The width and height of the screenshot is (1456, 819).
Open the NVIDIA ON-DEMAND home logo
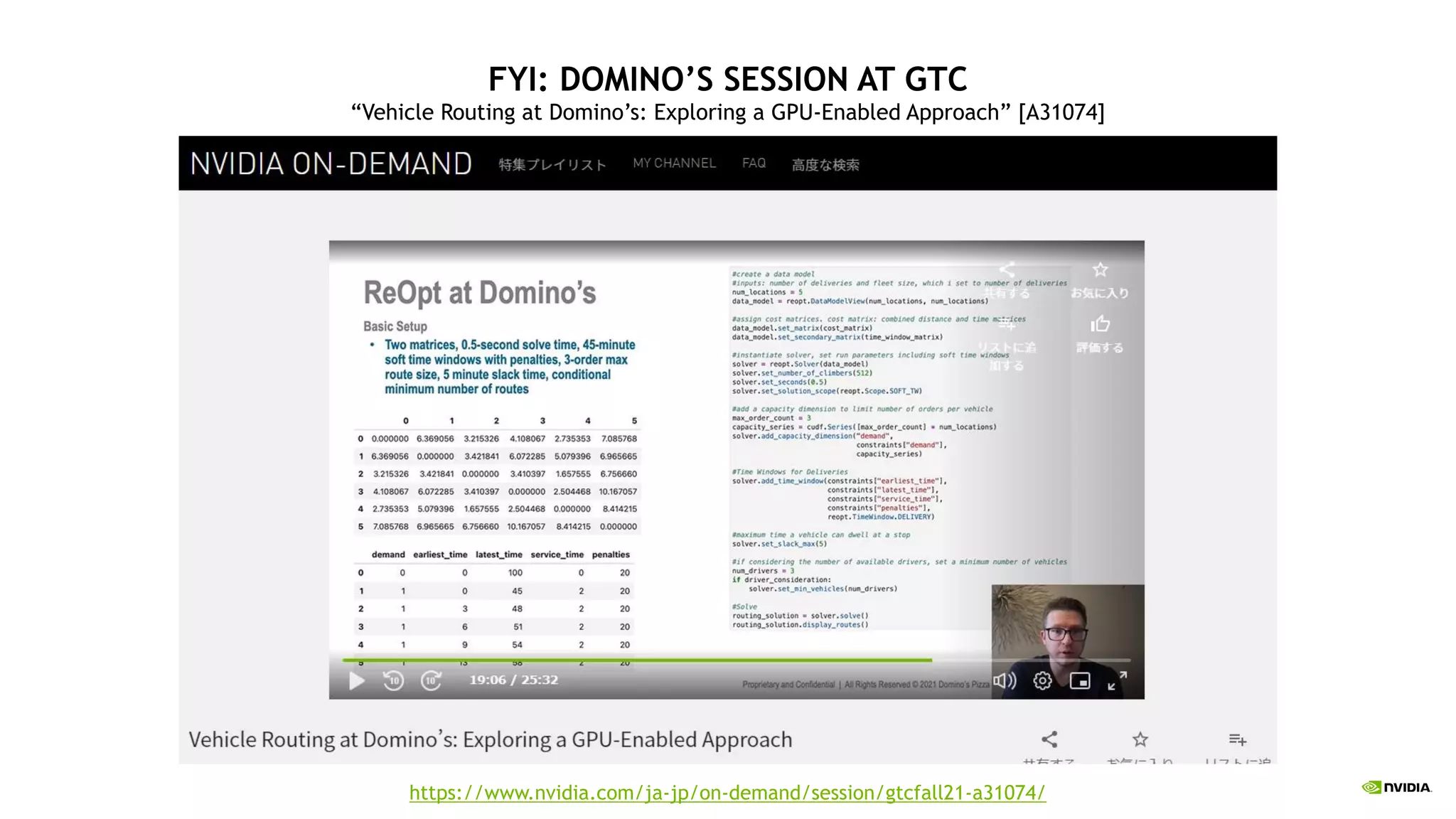pyautogui.click(x=331, y=164)
